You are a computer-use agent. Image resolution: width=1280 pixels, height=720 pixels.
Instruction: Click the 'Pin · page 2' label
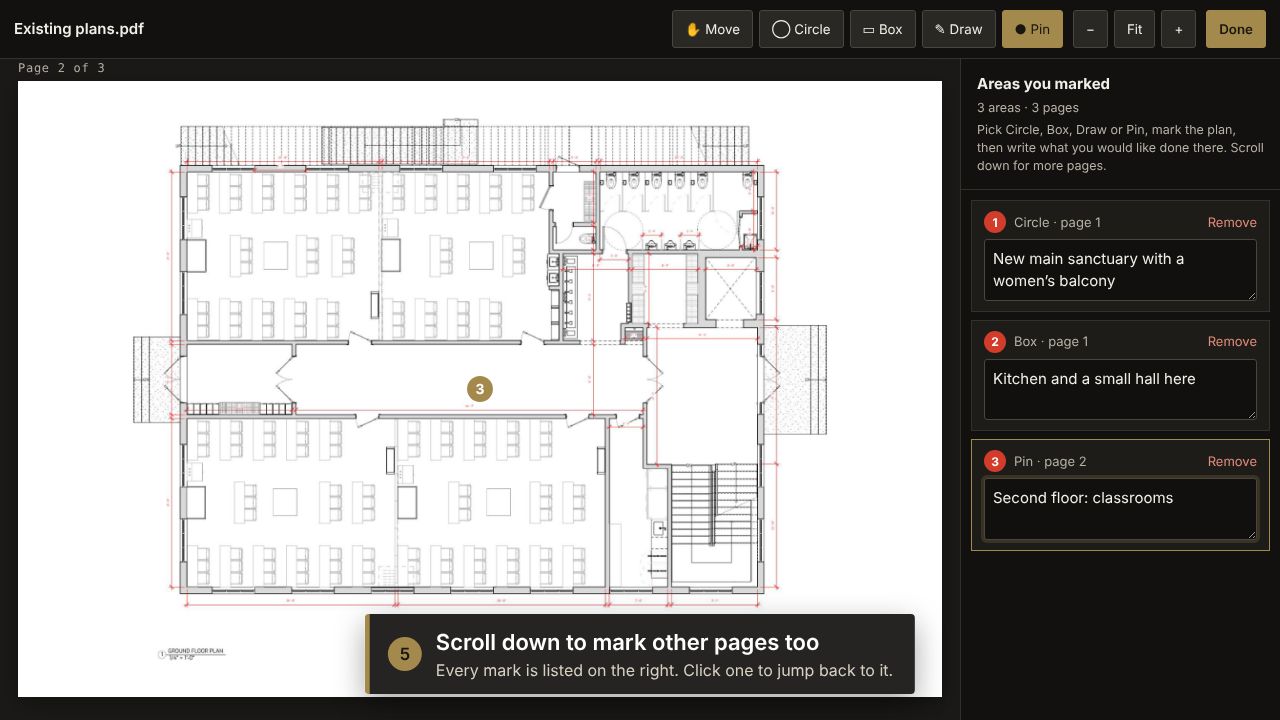1050,461
